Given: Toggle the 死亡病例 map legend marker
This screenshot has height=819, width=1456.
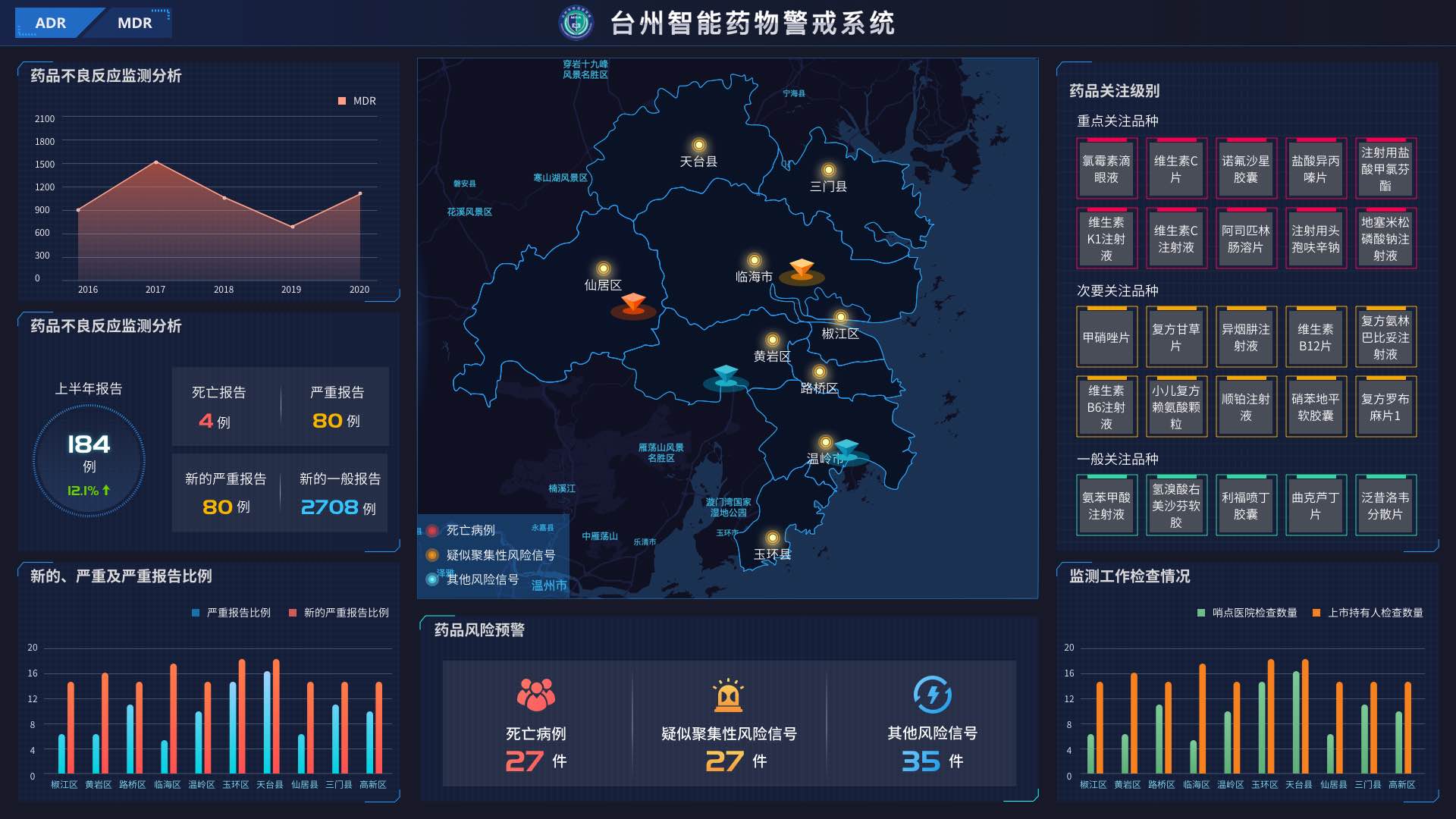Looking at the screenshot, I should [432, 531].
